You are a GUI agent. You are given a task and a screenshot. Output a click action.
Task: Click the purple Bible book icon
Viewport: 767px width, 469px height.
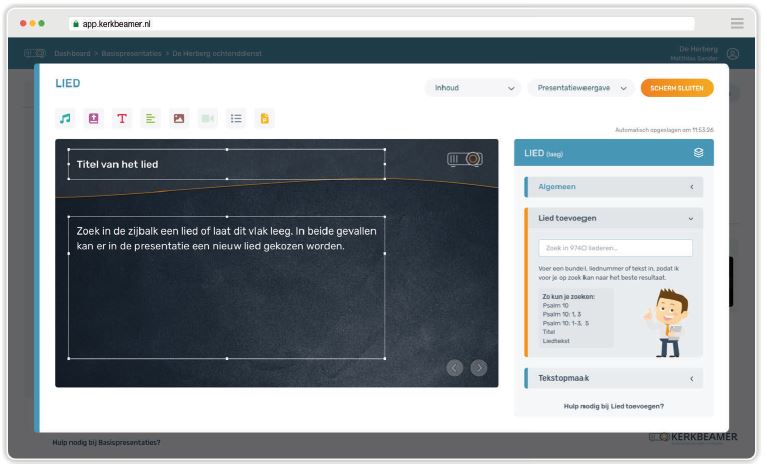93,118
